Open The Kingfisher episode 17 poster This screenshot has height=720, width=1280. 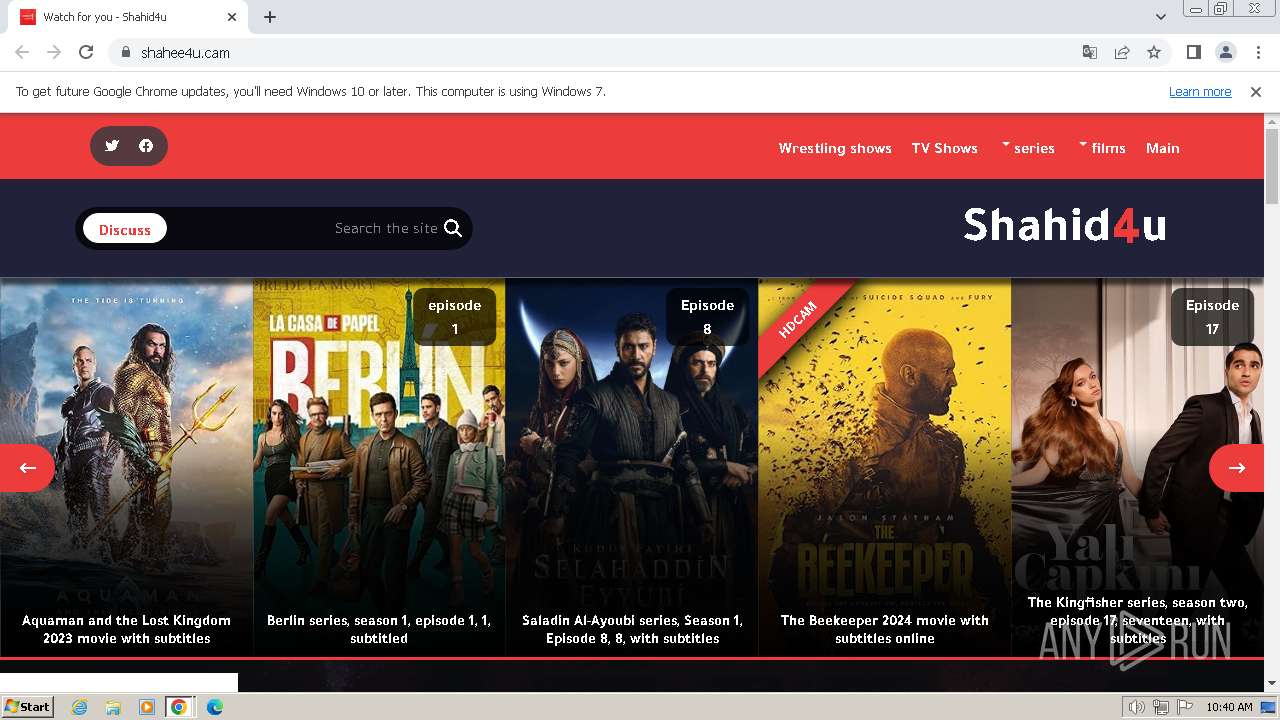[1138, 467]
